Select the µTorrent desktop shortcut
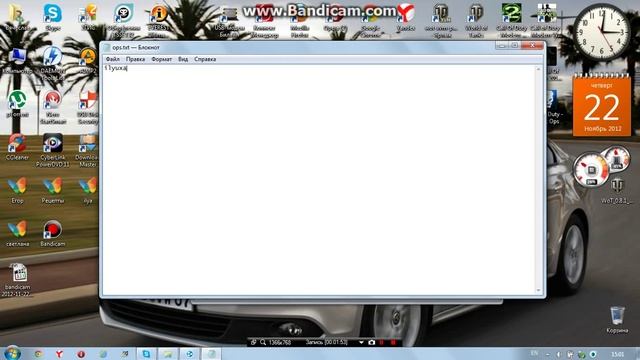 (17, 104)
